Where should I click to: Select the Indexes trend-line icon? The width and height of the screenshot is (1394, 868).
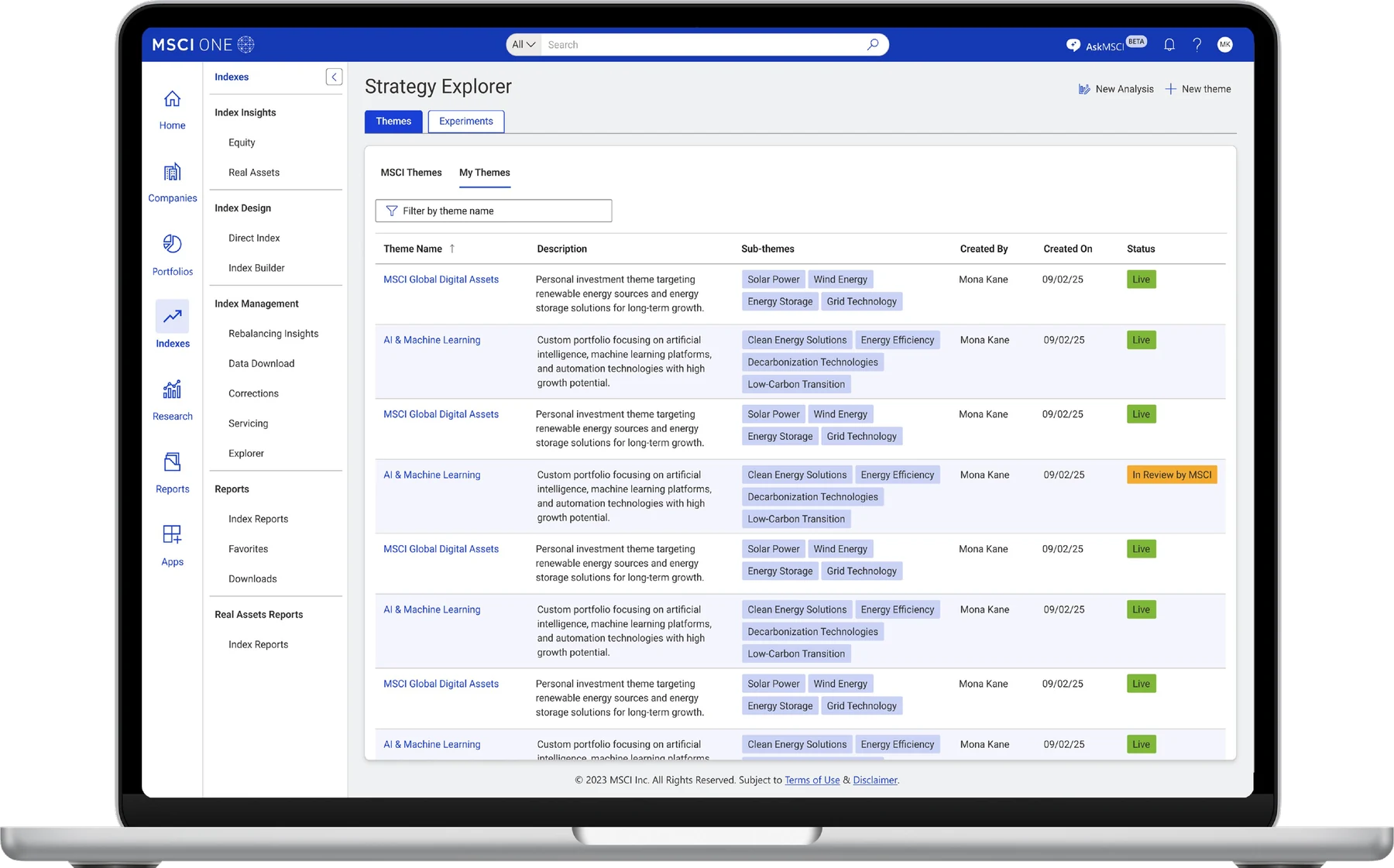172,316
